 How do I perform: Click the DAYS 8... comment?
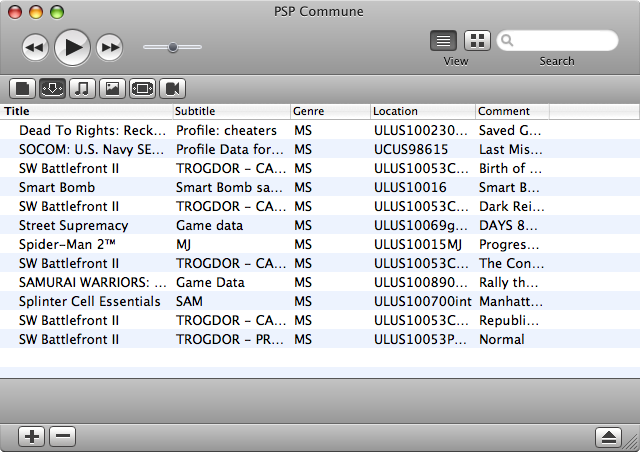508,225
